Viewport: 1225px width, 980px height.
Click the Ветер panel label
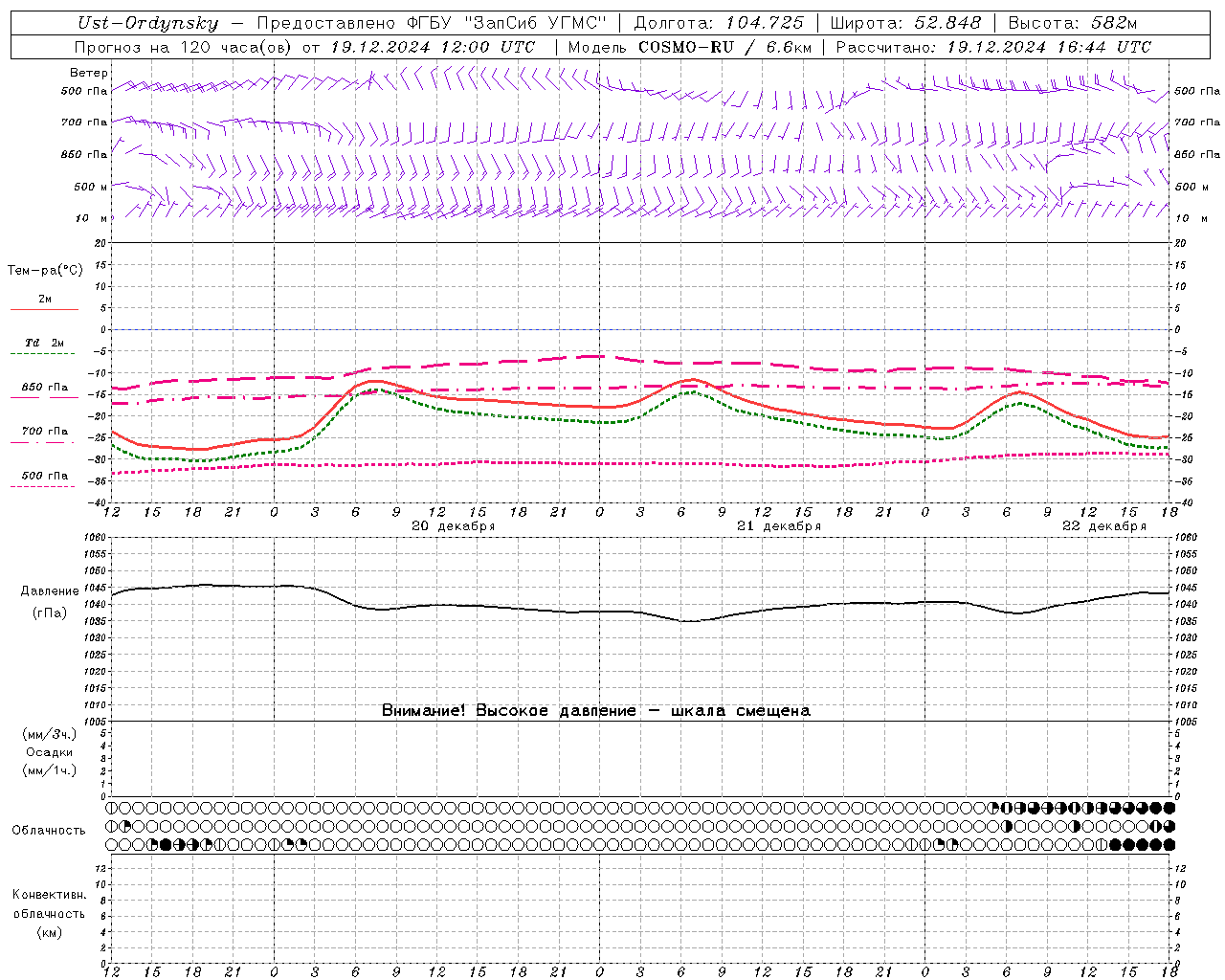coord(89,73)
